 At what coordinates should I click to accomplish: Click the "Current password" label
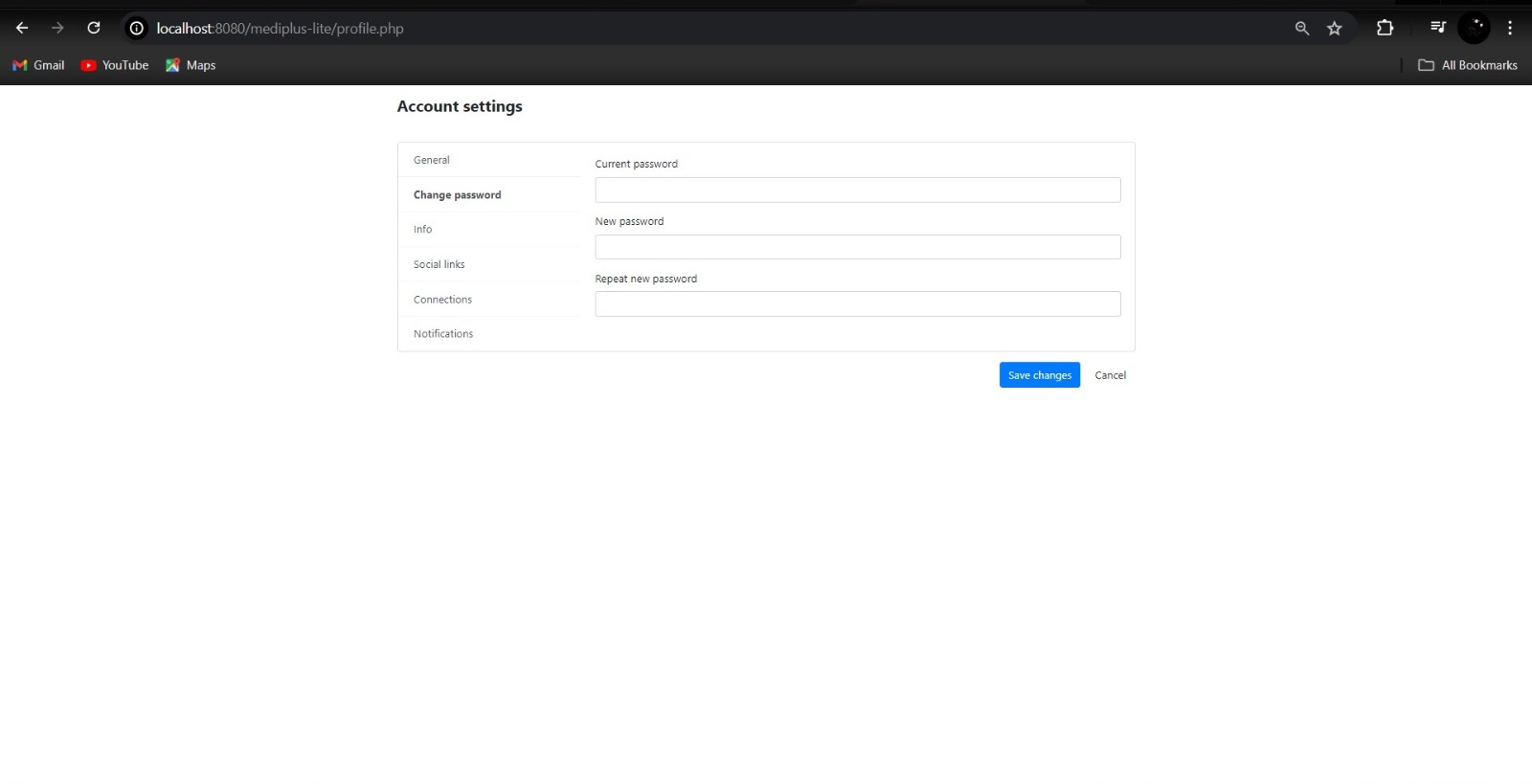(636, 165)
